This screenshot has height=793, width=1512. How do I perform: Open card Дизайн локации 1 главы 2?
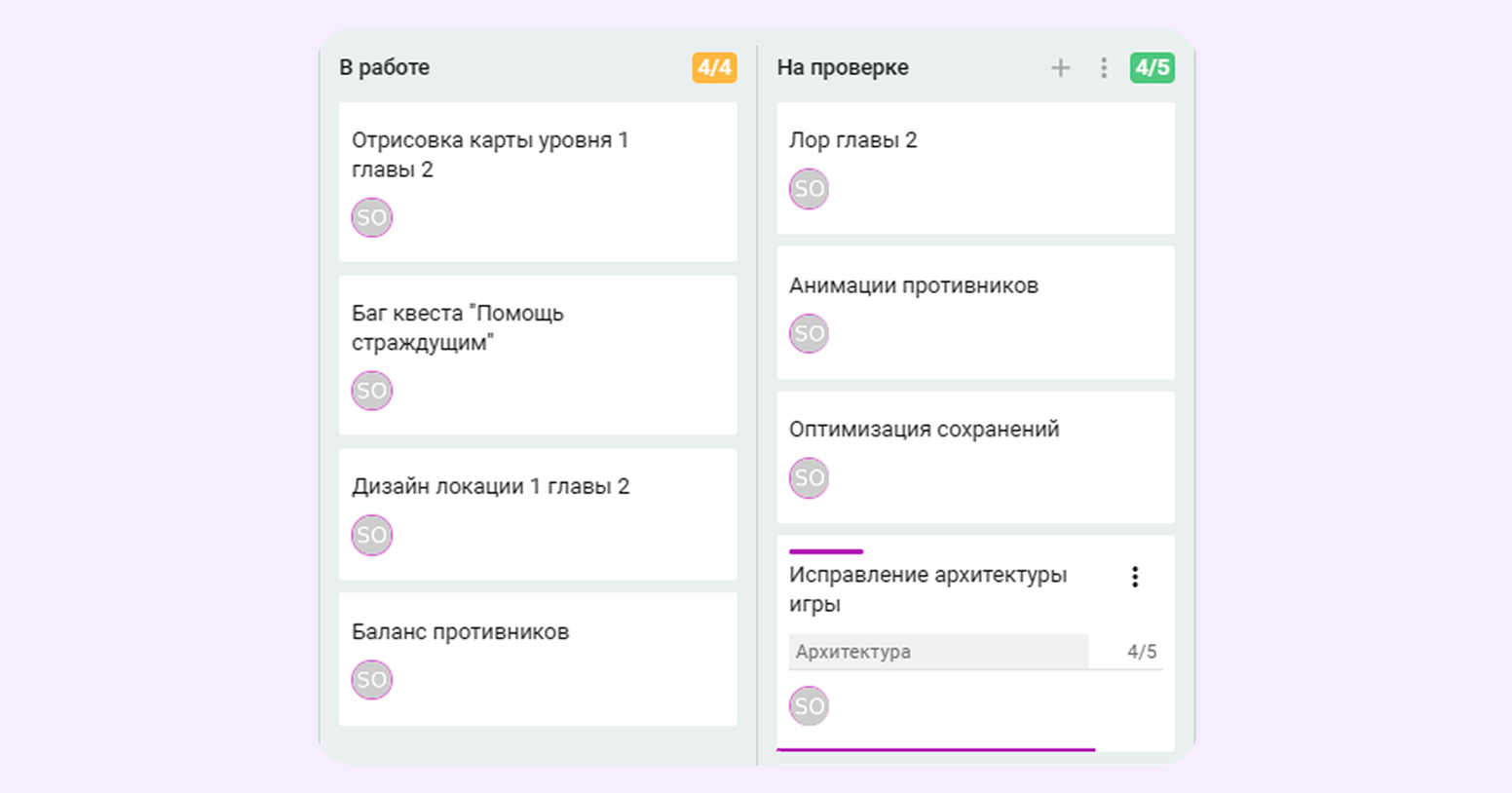[538, 514]
